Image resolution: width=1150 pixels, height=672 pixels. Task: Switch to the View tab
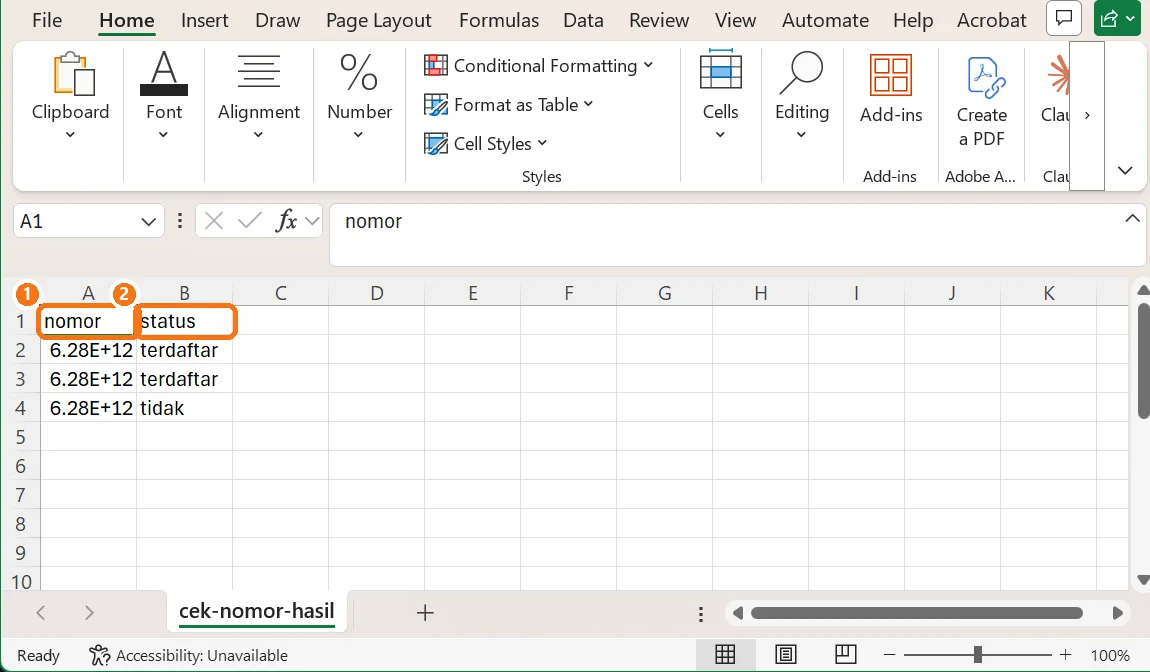[x=735, y=20]
